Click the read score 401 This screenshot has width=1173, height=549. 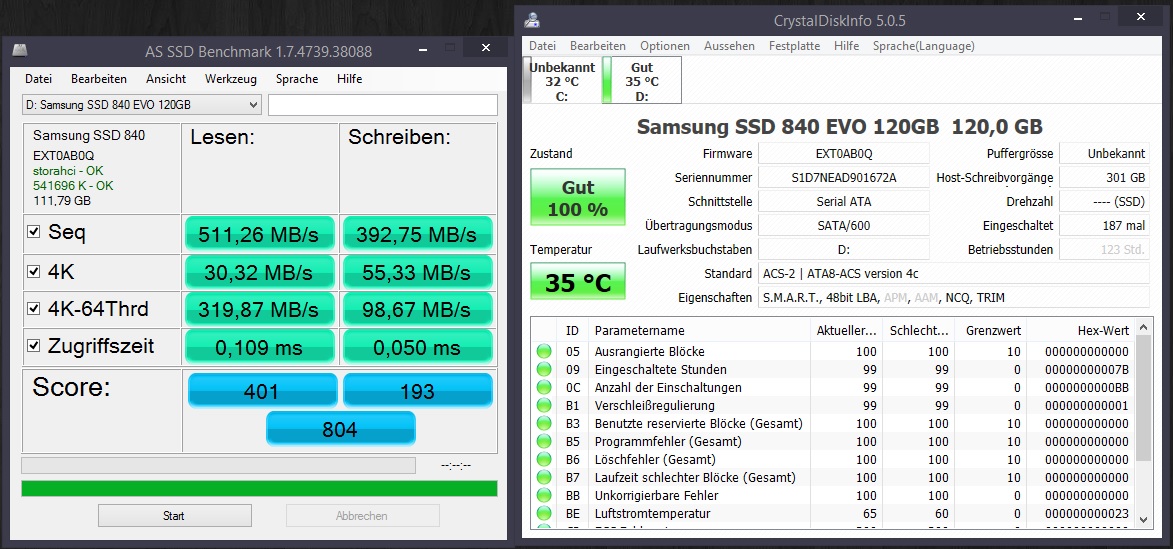click(x=262, y=390)
